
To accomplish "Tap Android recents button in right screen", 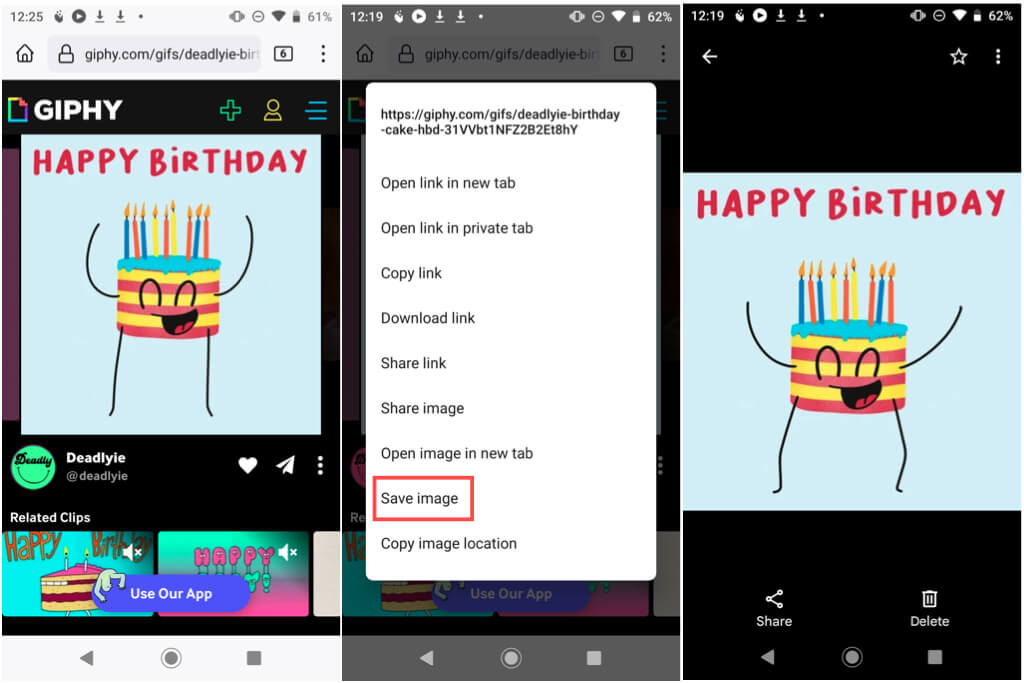I will pos(935,657).
